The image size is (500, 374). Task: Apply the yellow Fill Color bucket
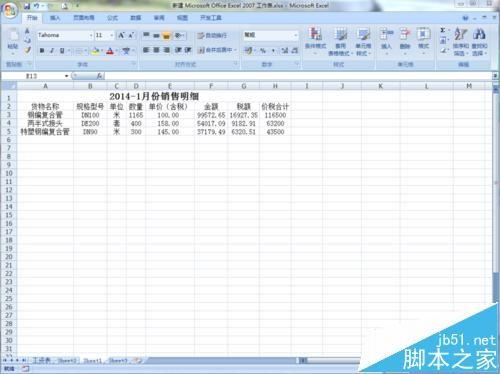[x=95, y=51]
